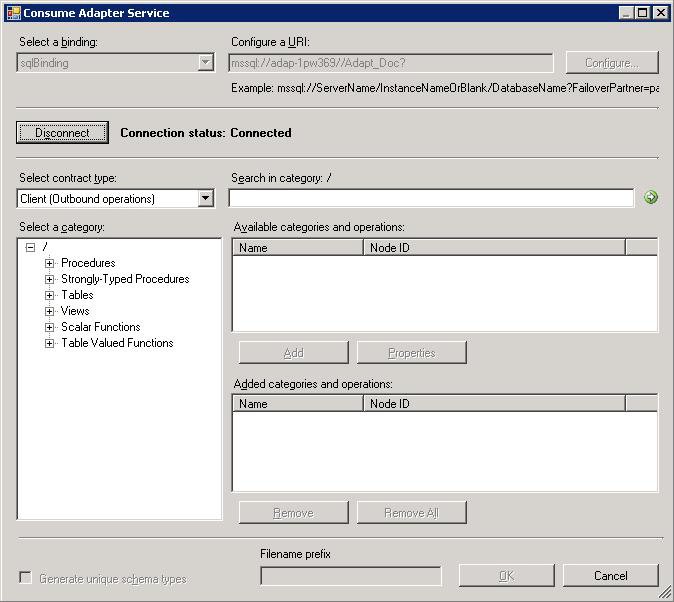Open the Select contract type dropdown

206,198
